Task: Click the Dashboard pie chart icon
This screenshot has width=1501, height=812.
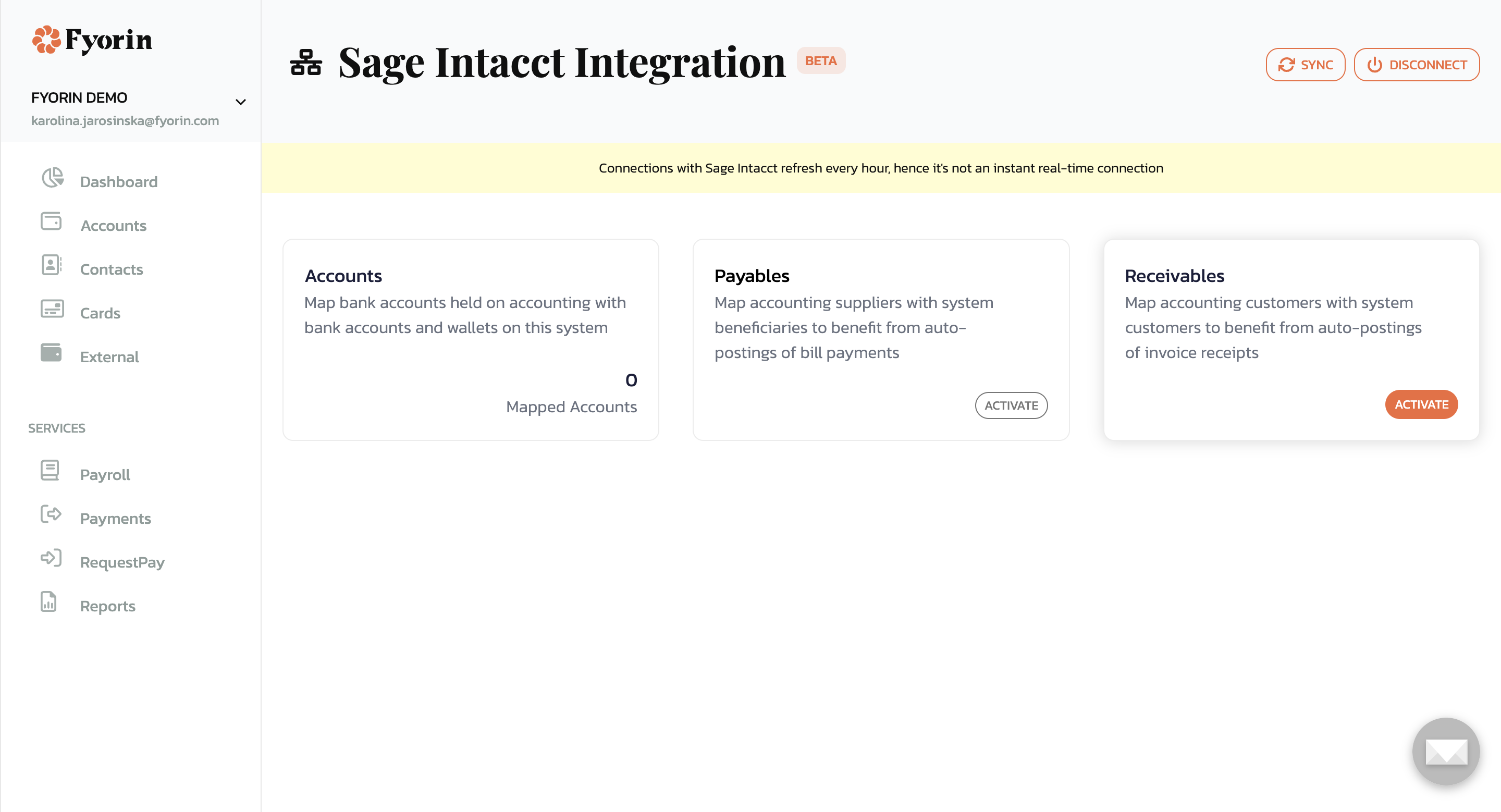Action: tap(53, 178)
